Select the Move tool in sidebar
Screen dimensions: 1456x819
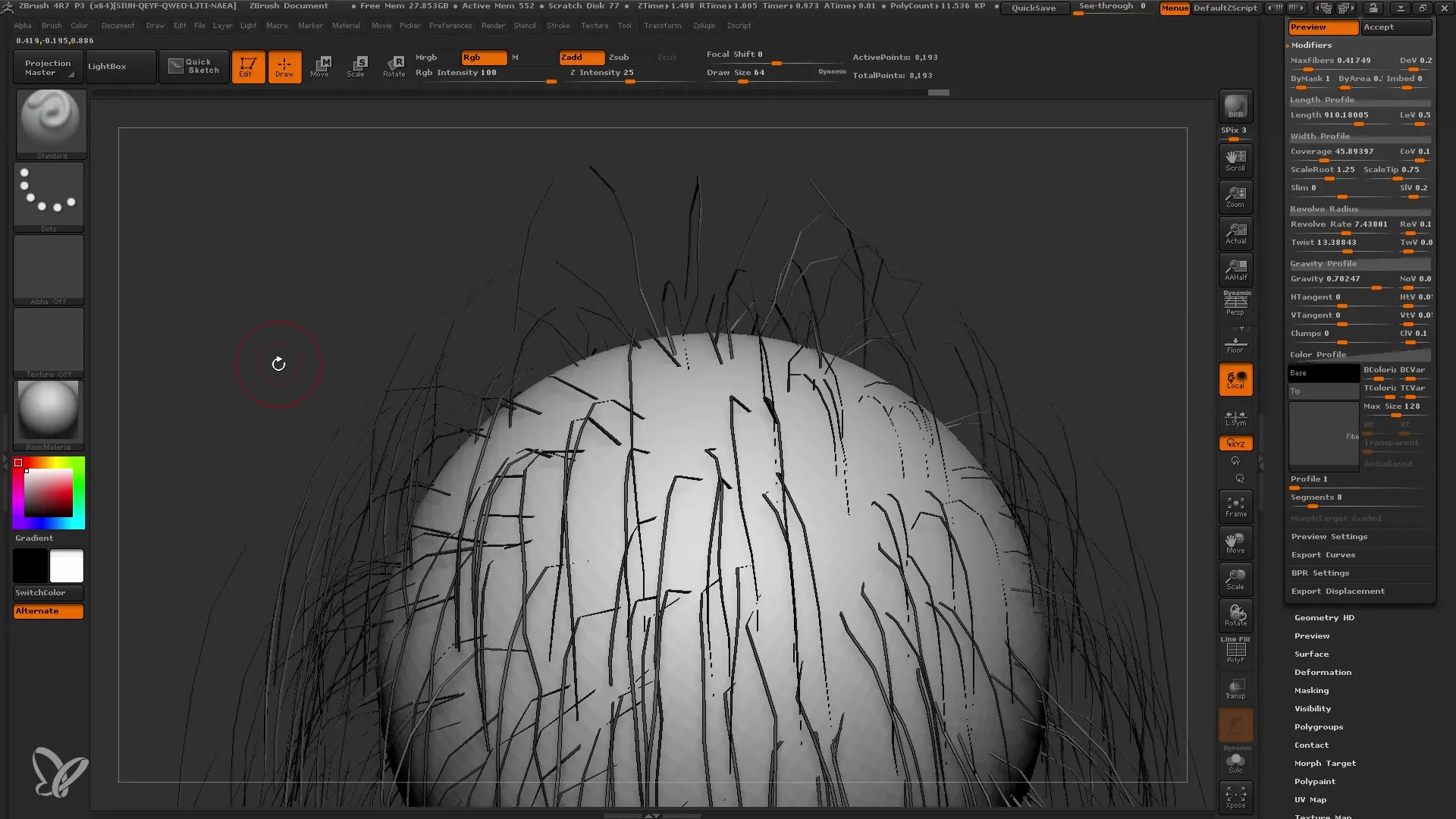(x=1235, y=543)
